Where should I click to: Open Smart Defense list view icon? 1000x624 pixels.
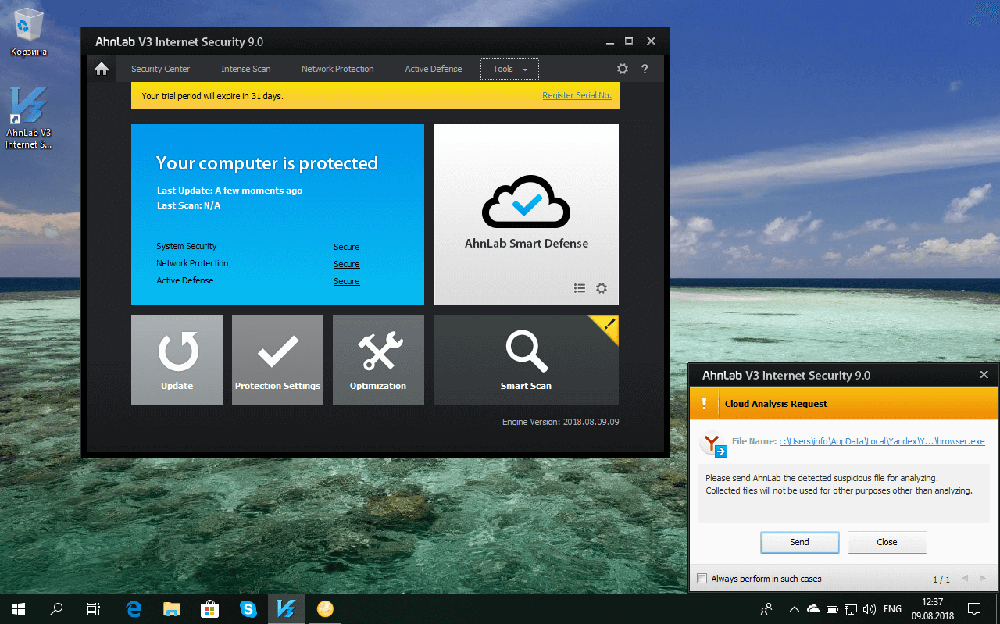coord(580,288)
